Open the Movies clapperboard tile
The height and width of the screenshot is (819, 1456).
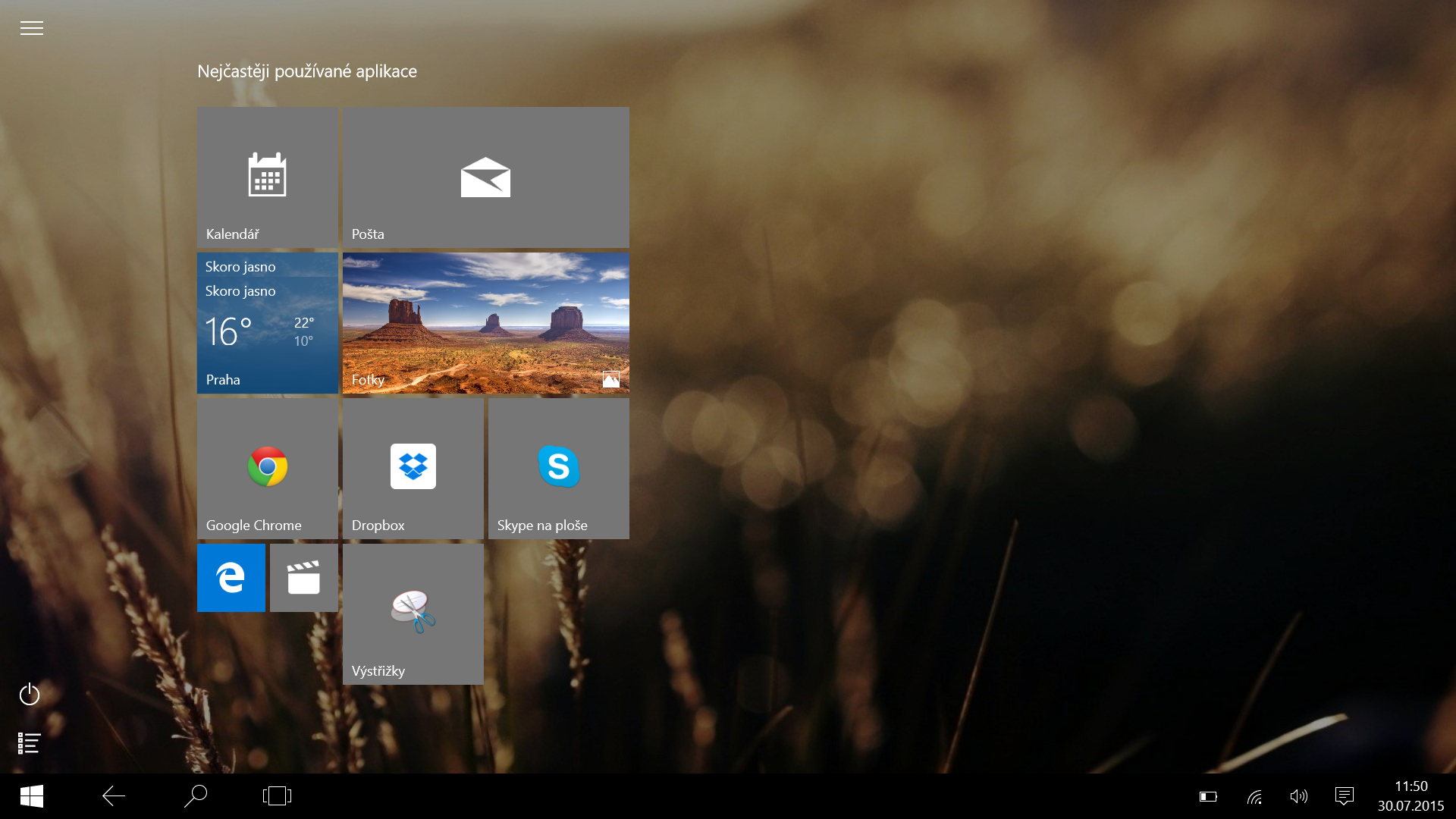pos(303,578)
